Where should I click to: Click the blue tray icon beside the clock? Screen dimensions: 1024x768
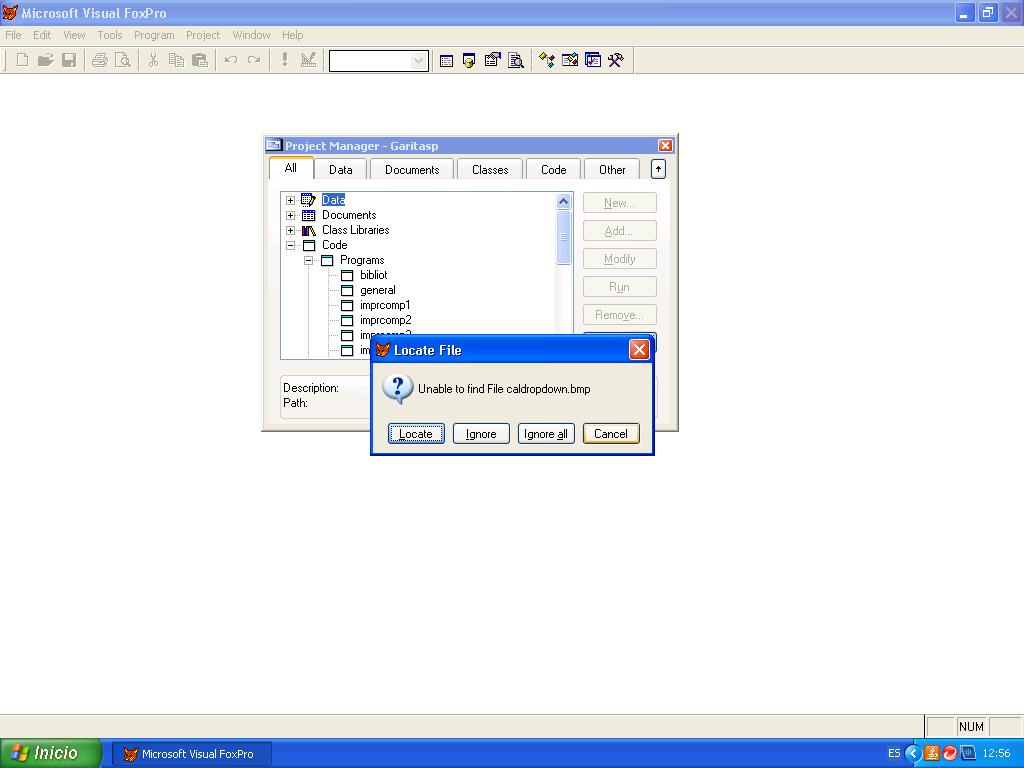pos(968,753)
